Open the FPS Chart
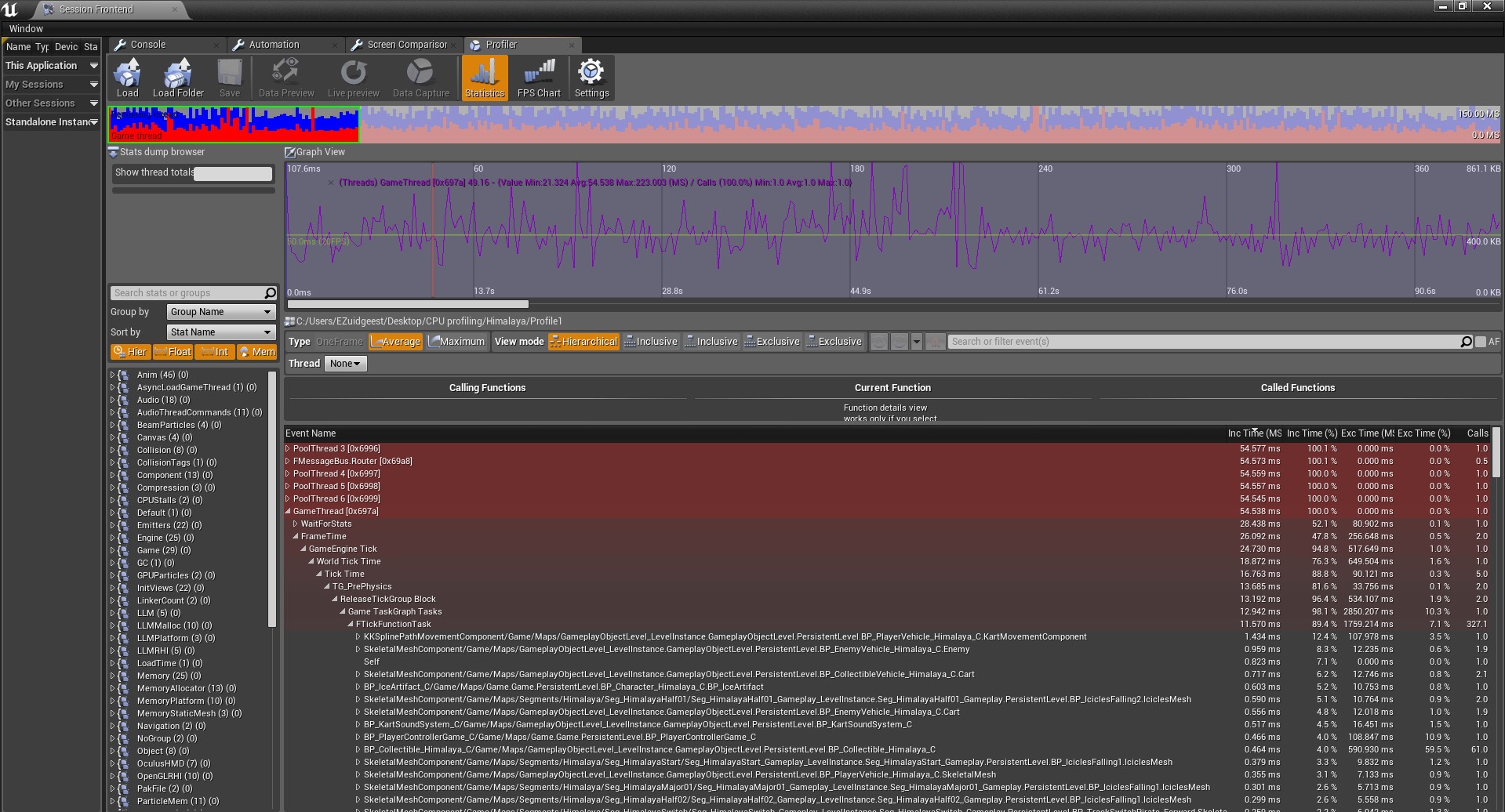The width and height of the screenshot is (1505, 812). click(x=539, y=78)
